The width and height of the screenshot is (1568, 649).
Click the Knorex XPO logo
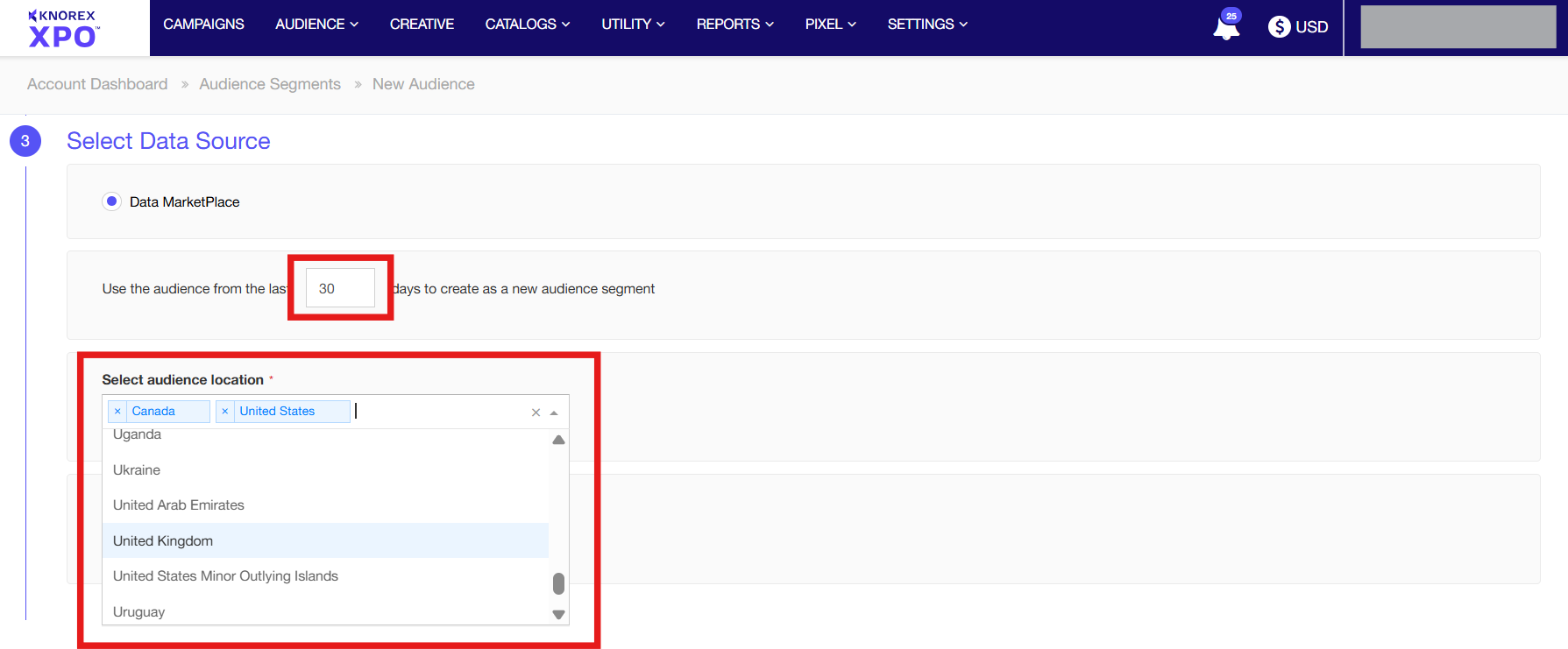click(63, 28)
